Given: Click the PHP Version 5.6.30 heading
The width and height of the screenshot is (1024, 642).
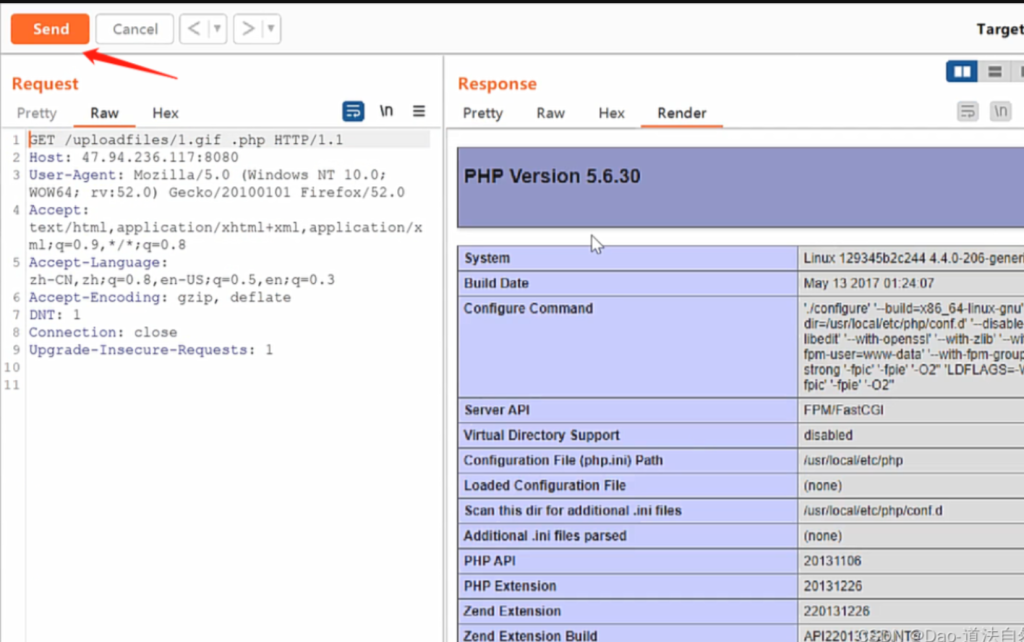Looking at the screenshot, I should (552, 176).
